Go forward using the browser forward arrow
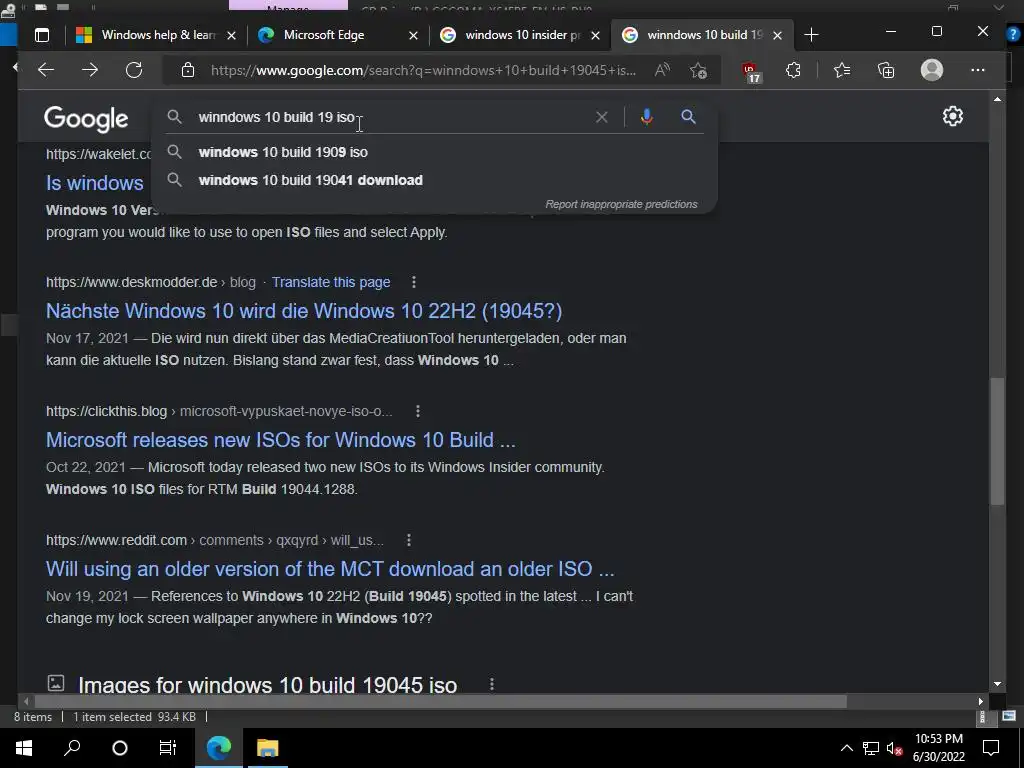 90,70
